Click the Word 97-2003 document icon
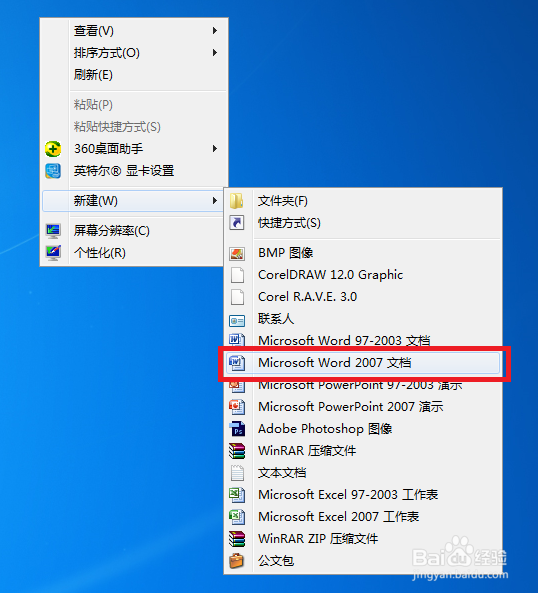Screen dimensions: 538x593 [237, 339]
